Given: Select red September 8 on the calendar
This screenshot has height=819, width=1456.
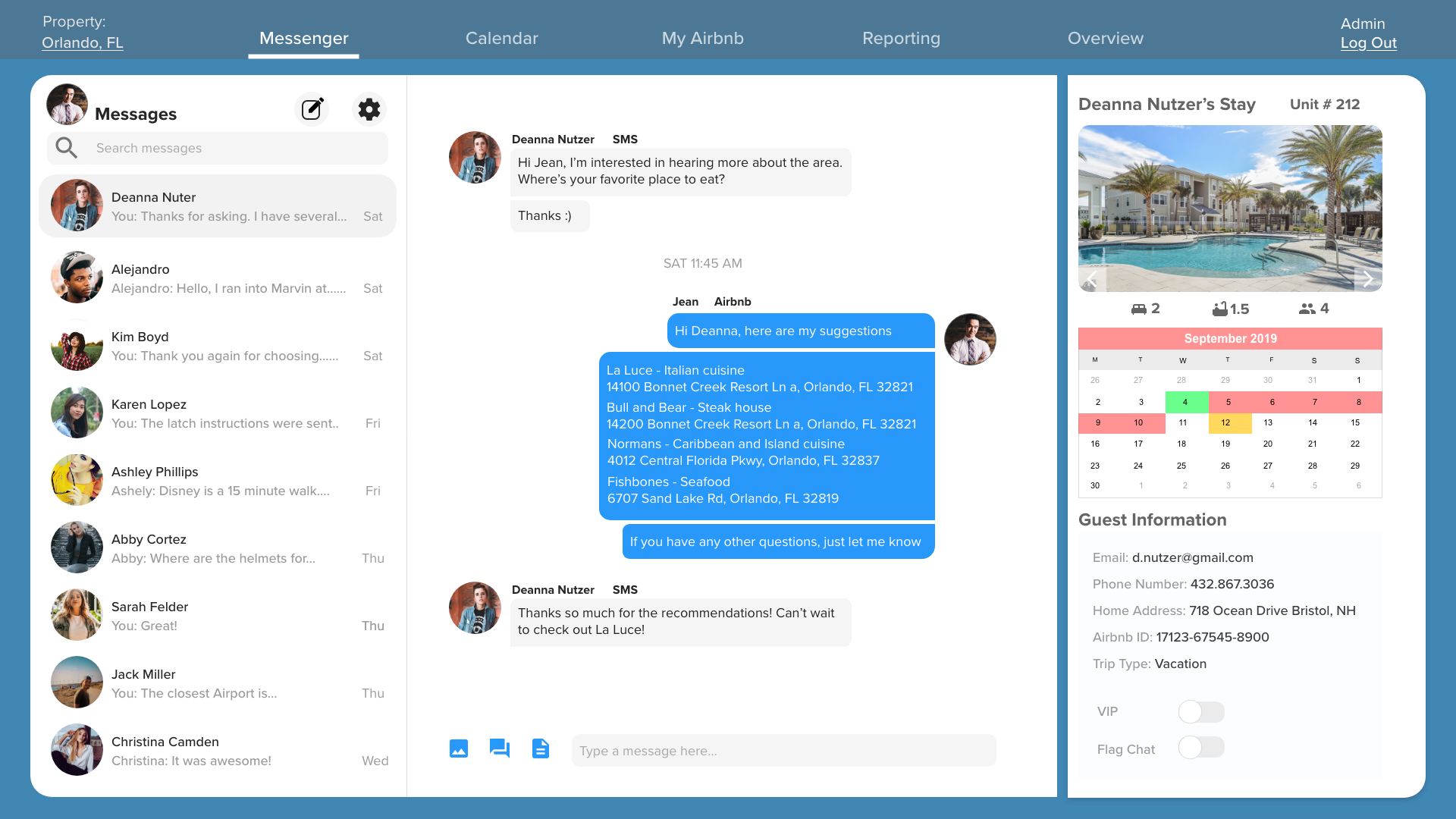Looking at the screenshot, I should [1360, 402].
